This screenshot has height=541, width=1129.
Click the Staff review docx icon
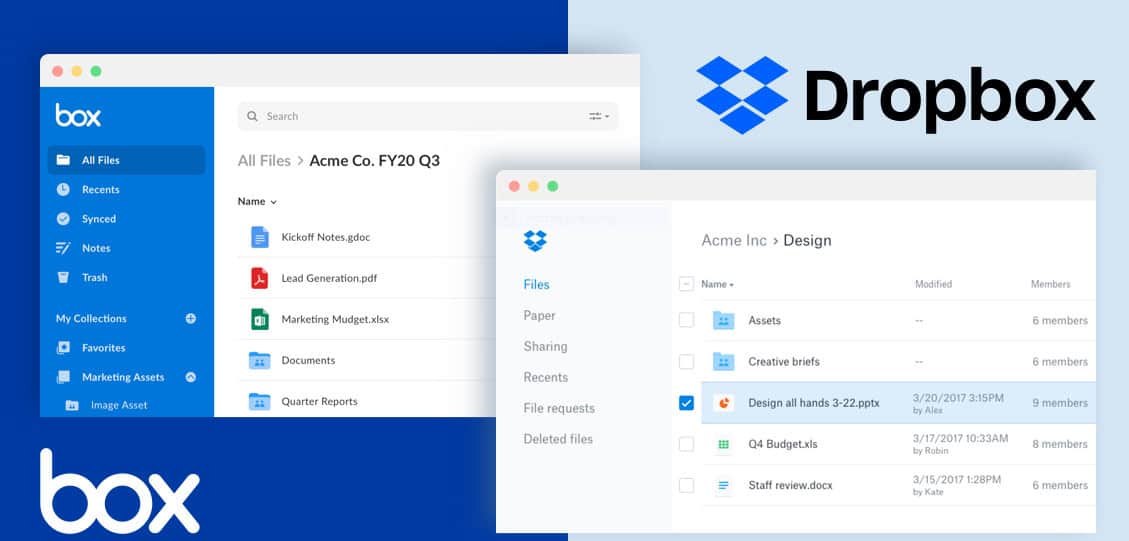click(x=724, y=486)
